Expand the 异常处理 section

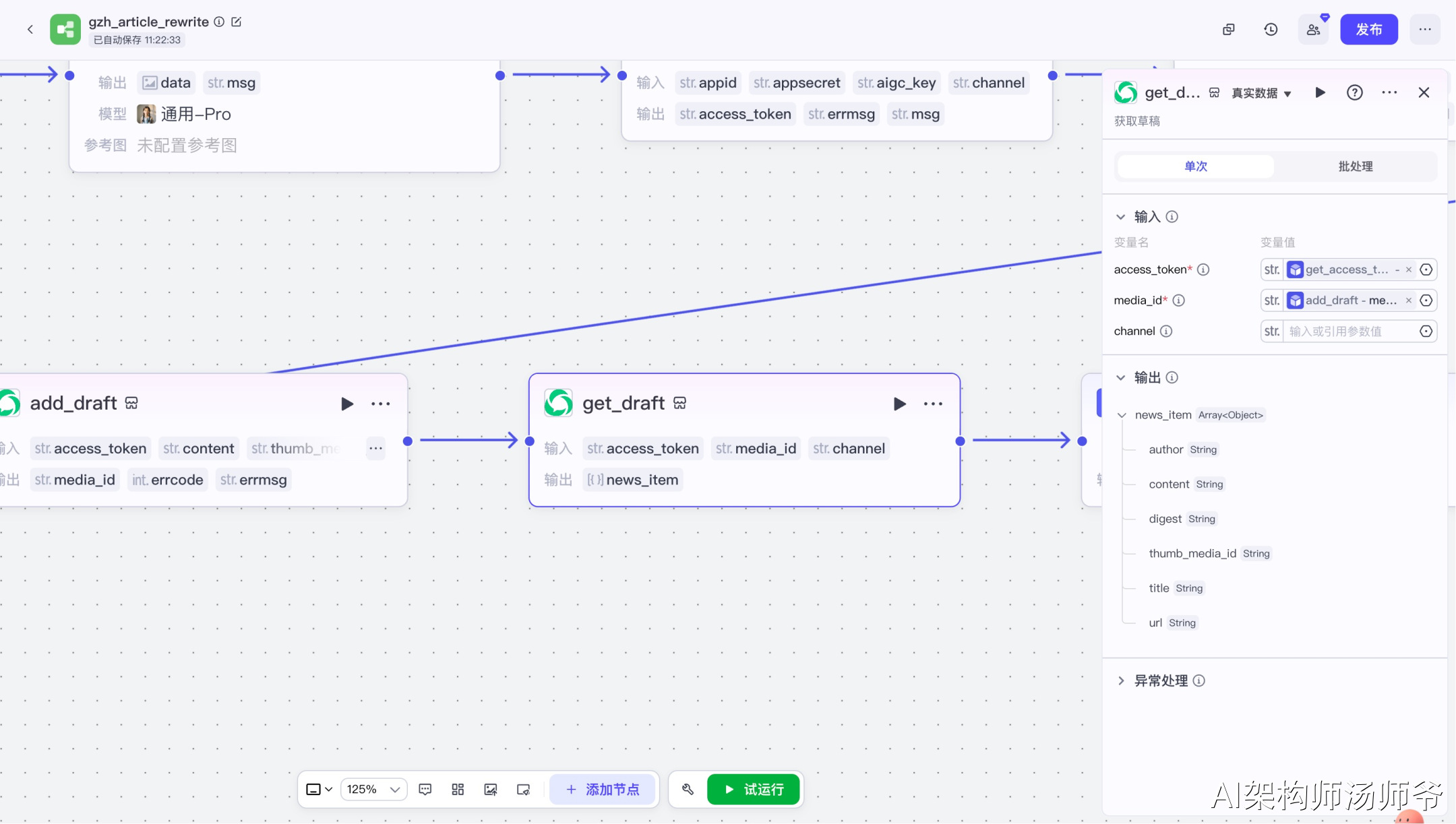(1121, 680)
